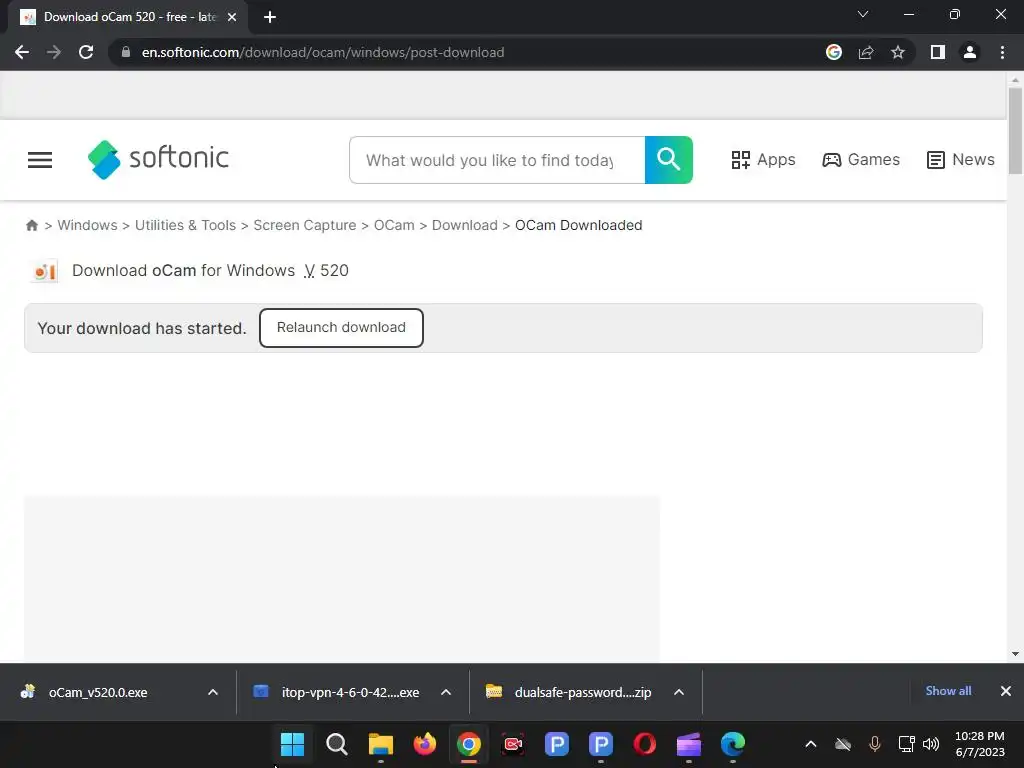
Task: Click the Google icon in the address bar
Action: [x=833, y=52]
